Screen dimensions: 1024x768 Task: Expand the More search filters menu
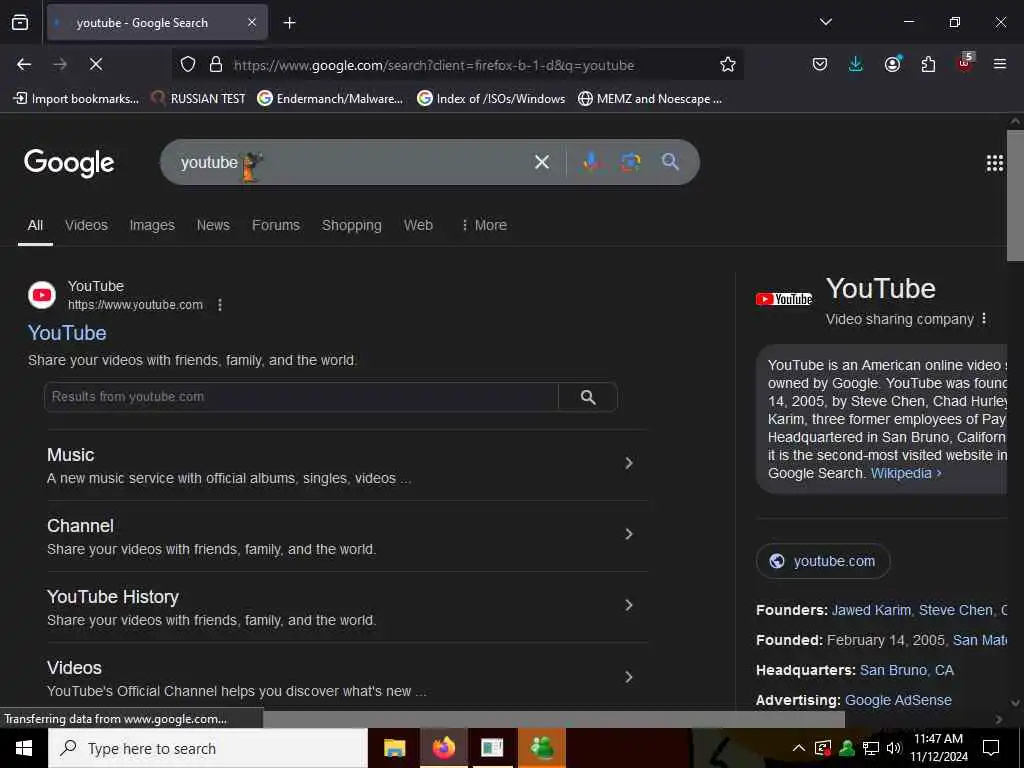coord(484,225)
